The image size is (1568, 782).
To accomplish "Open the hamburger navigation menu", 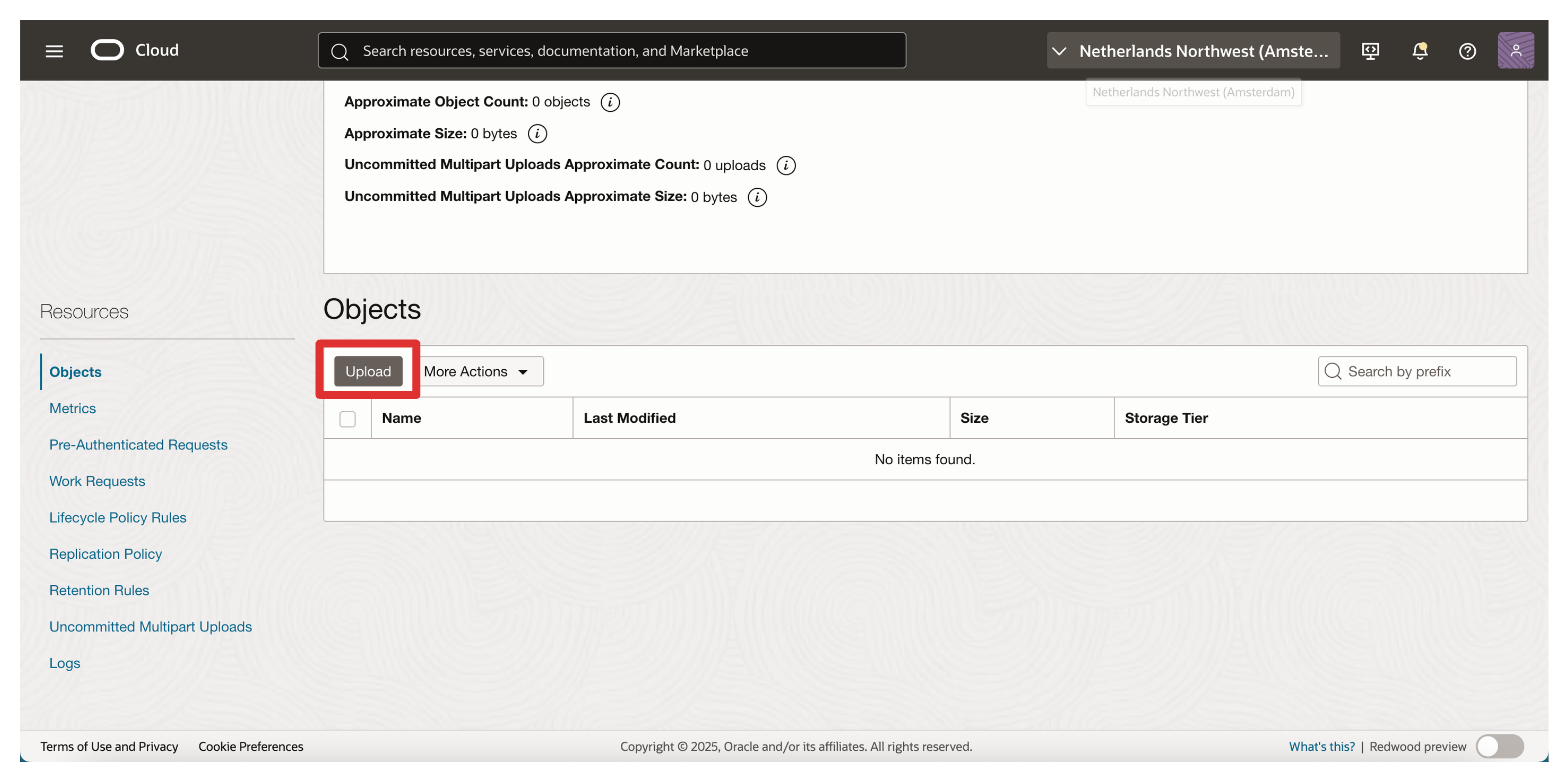I will (x=54, y=51).
